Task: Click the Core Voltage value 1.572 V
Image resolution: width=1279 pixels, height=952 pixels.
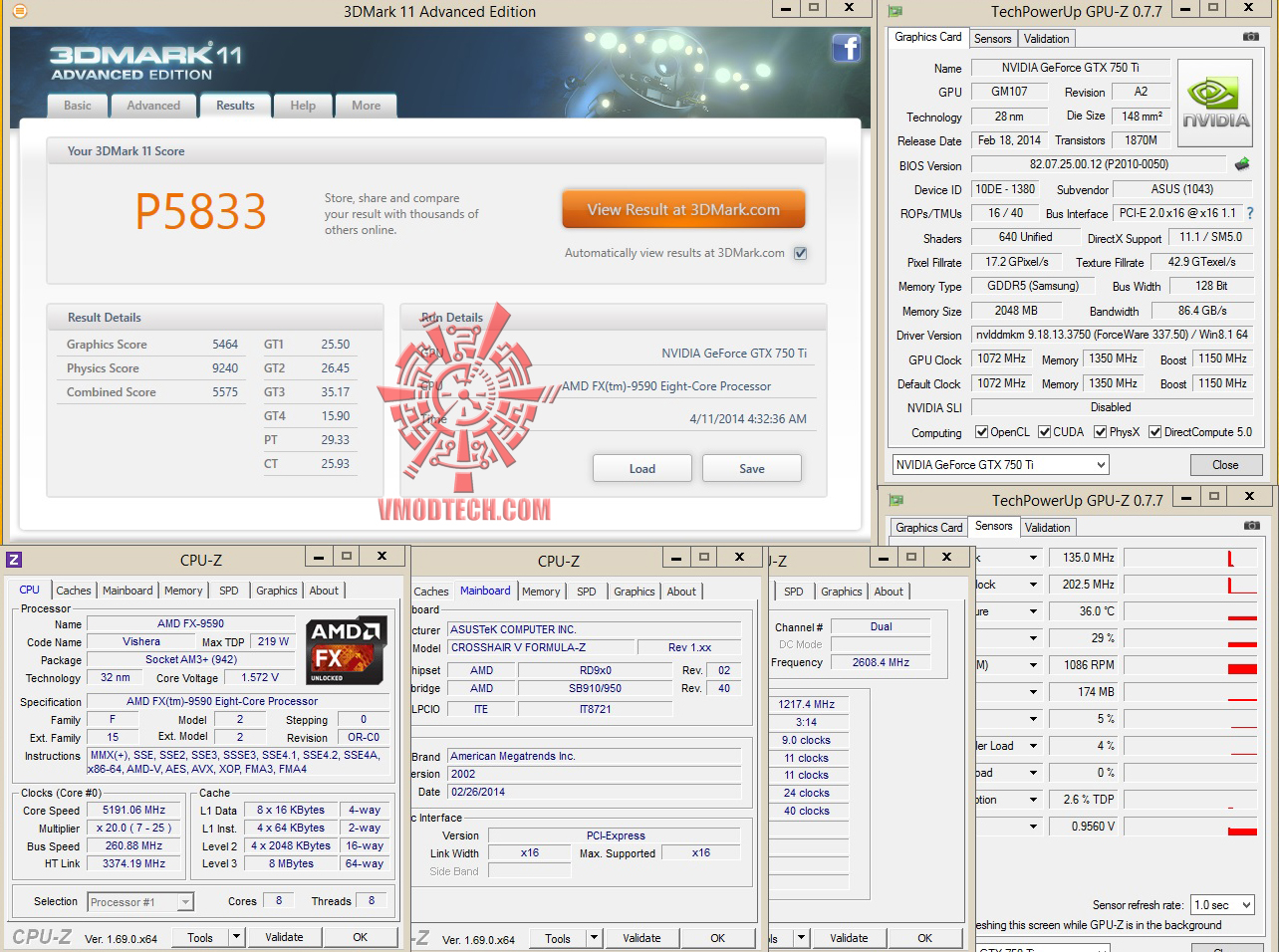Action: [x=260, y=678]
